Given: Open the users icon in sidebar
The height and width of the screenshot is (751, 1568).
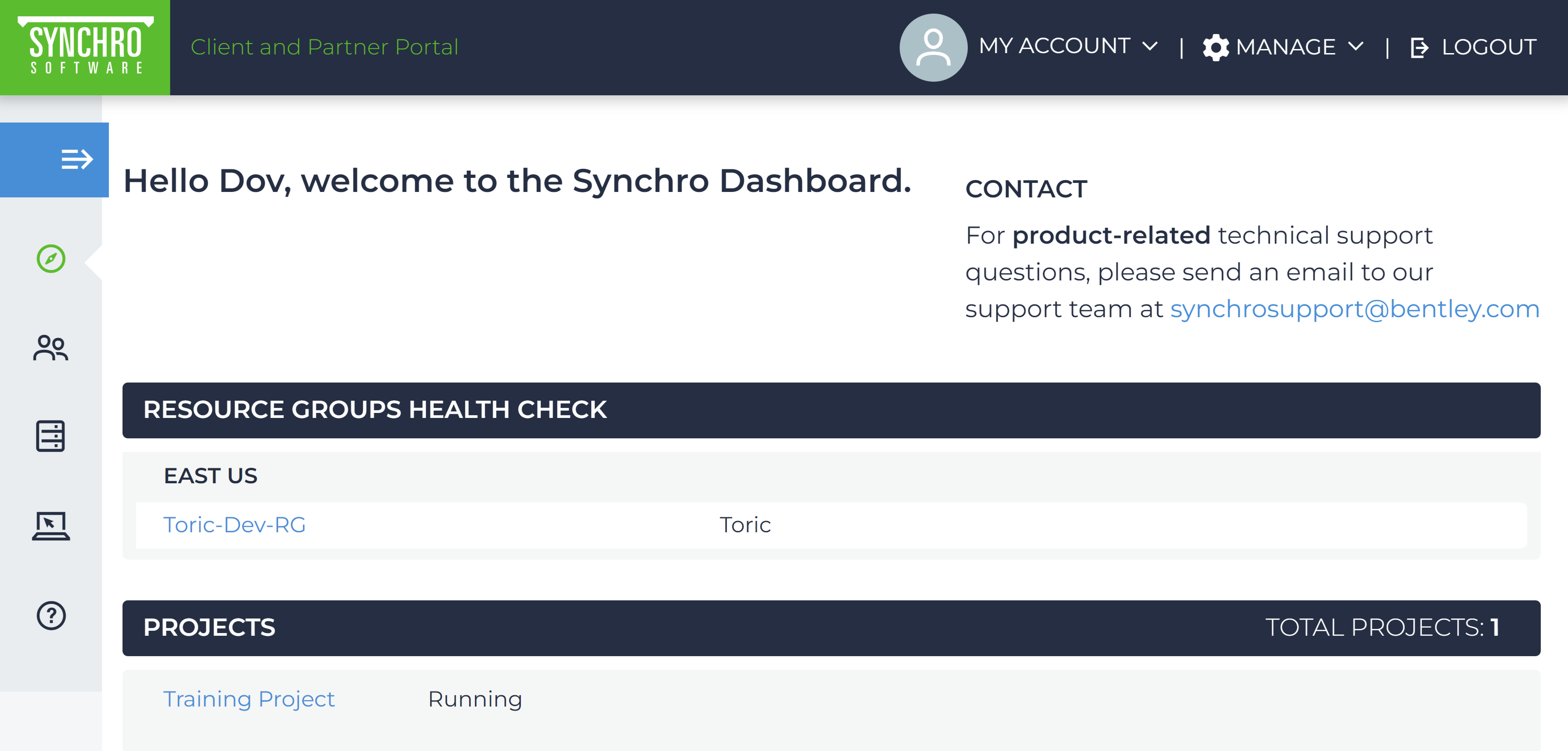Looking at the screenshot, I should 51,348.
